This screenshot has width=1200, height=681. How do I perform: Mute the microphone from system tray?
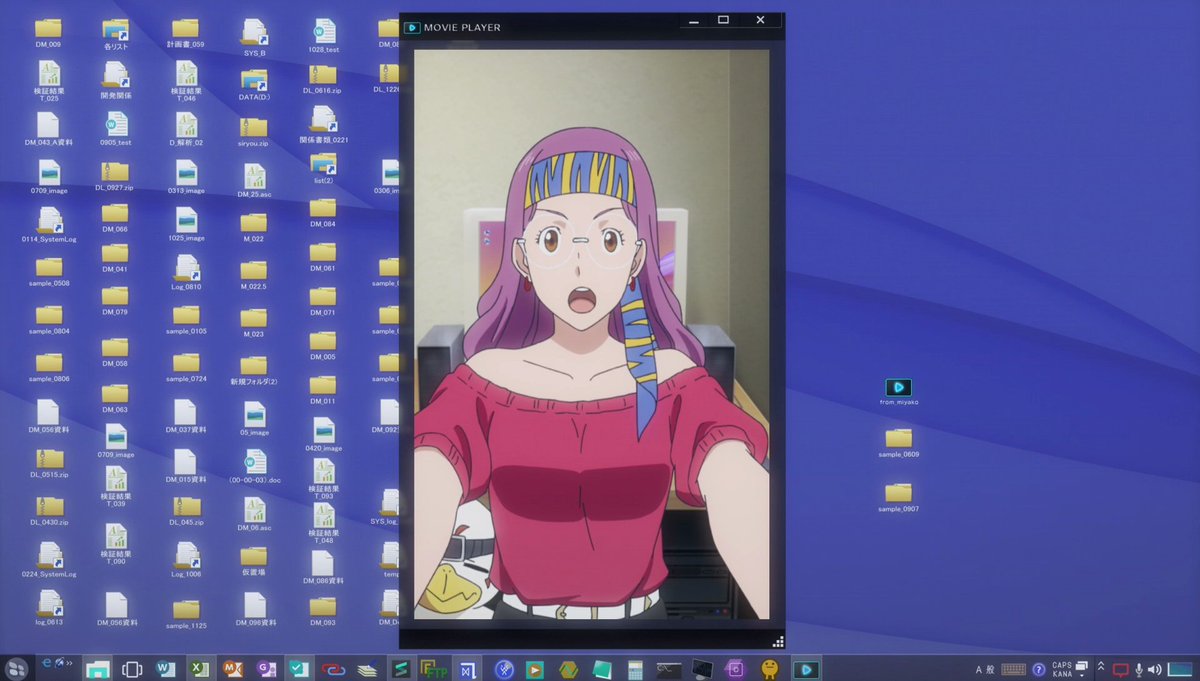point(1138,669)
